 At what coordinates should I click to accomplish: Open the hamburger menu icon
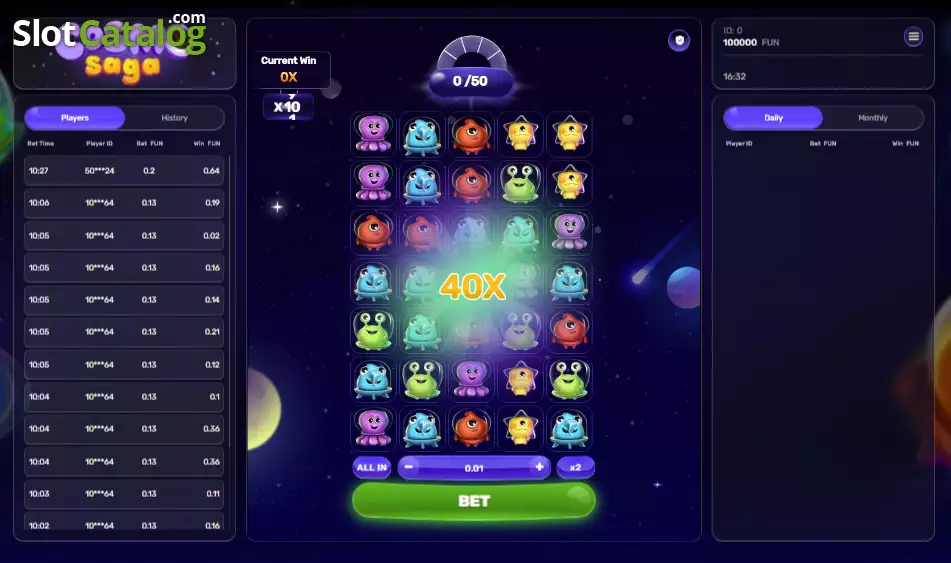(x=913, y=37)
